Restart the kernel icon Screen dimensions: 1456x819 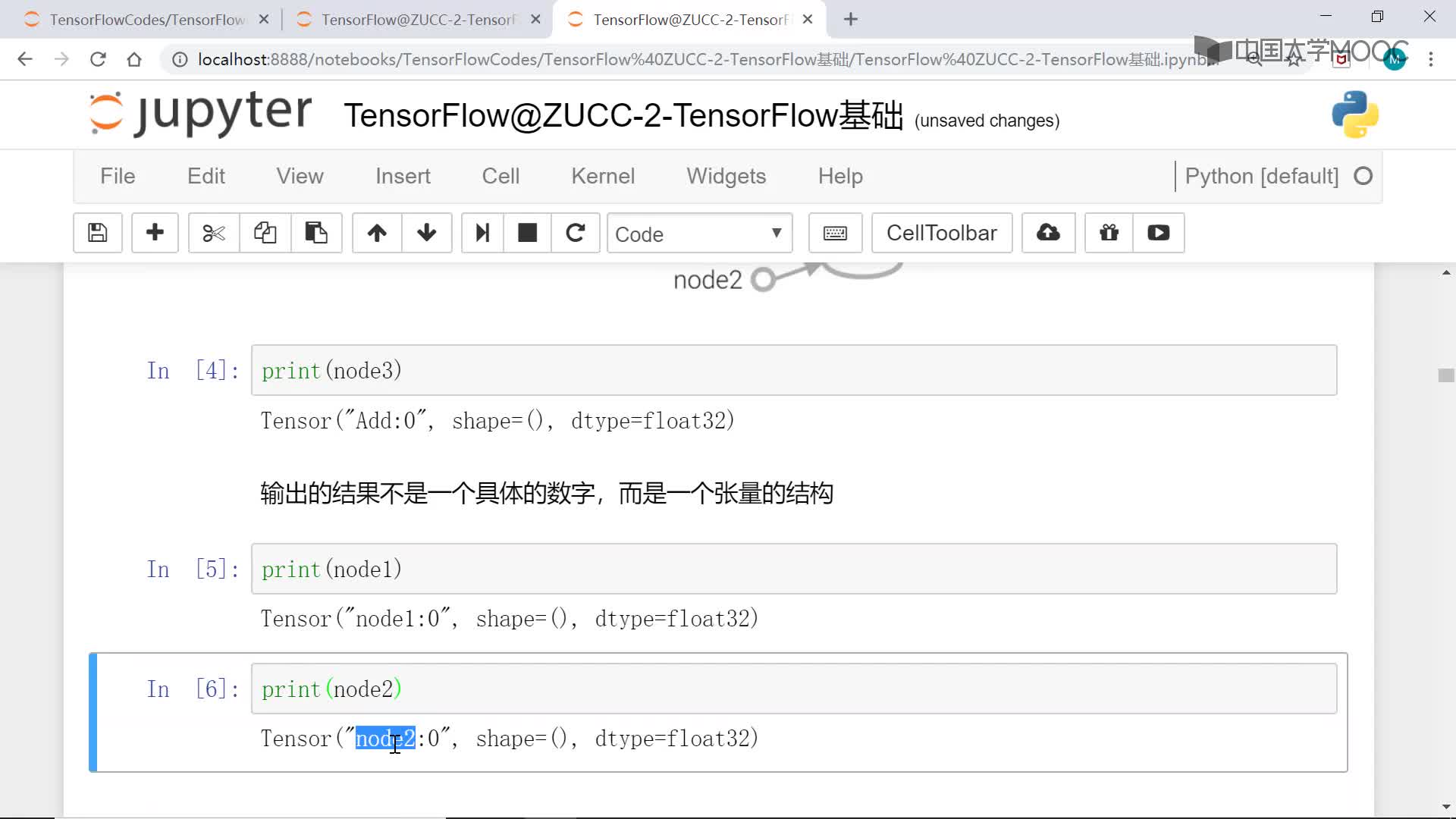[576, 233]
